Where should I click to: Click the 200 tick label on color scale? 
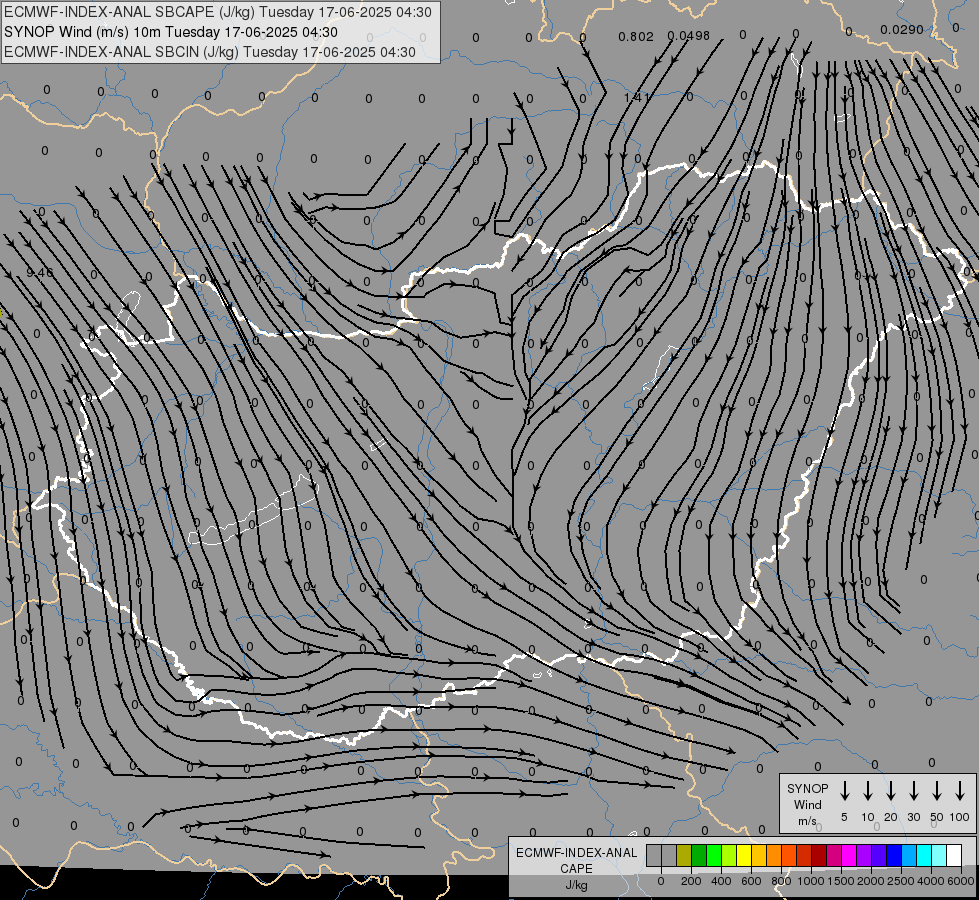tap(691, 881)
